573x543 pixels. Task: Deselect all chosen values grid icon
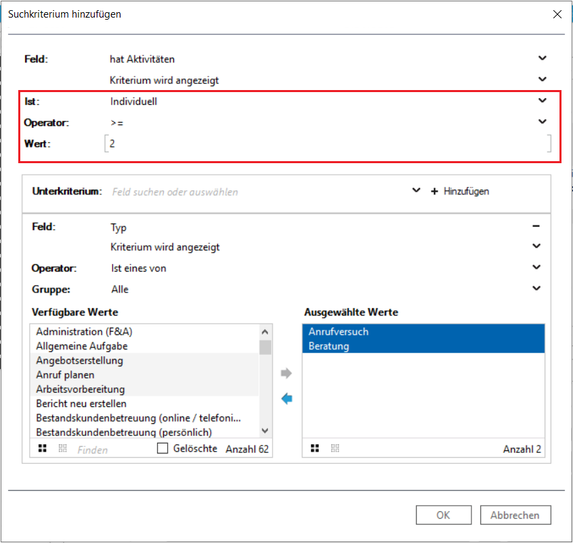(x=335, y=448)
